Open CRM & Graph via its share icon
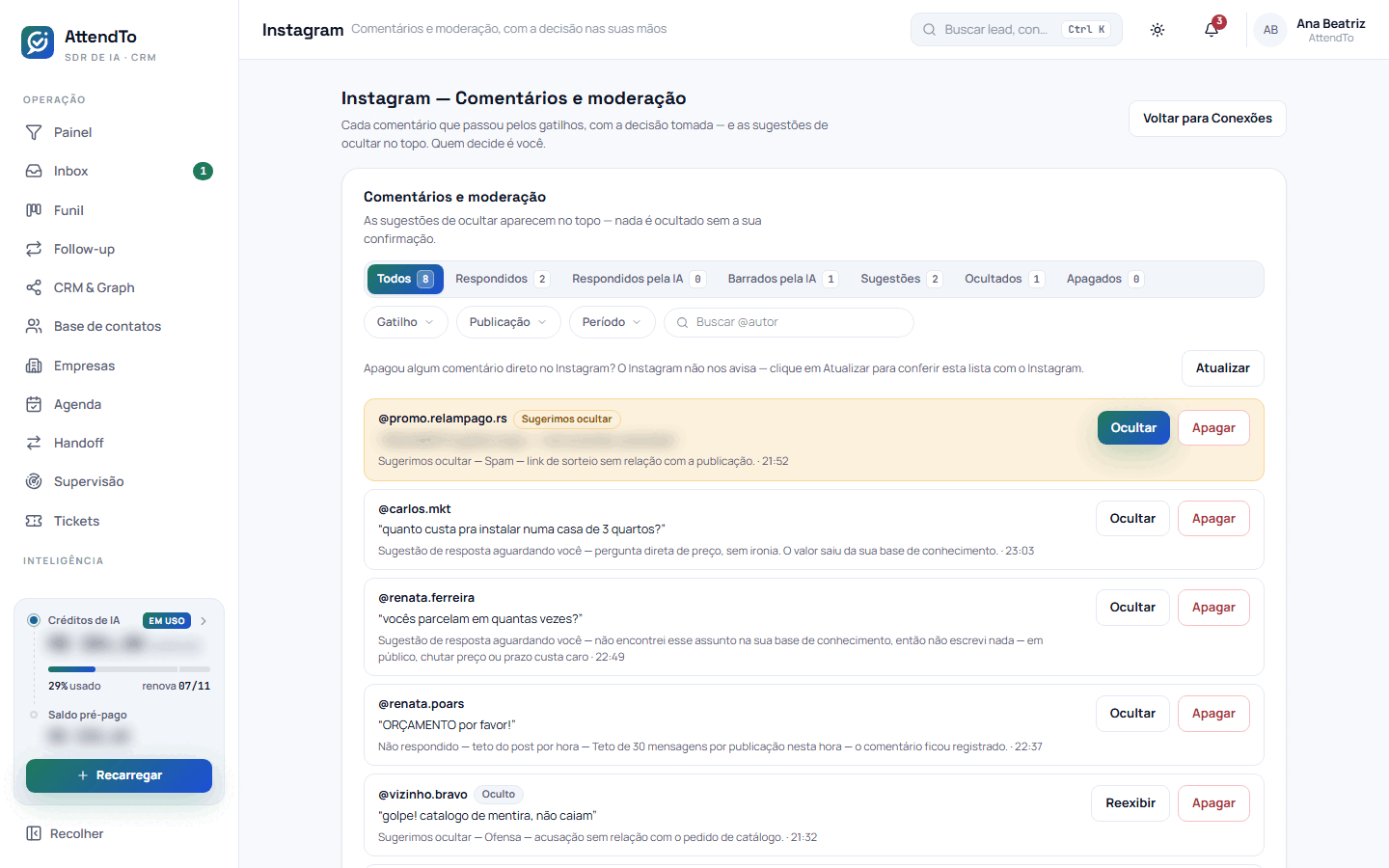Image resolution: width=1389 pixels, height=868 pixels. pyautogui.click(x=34, y=287)
